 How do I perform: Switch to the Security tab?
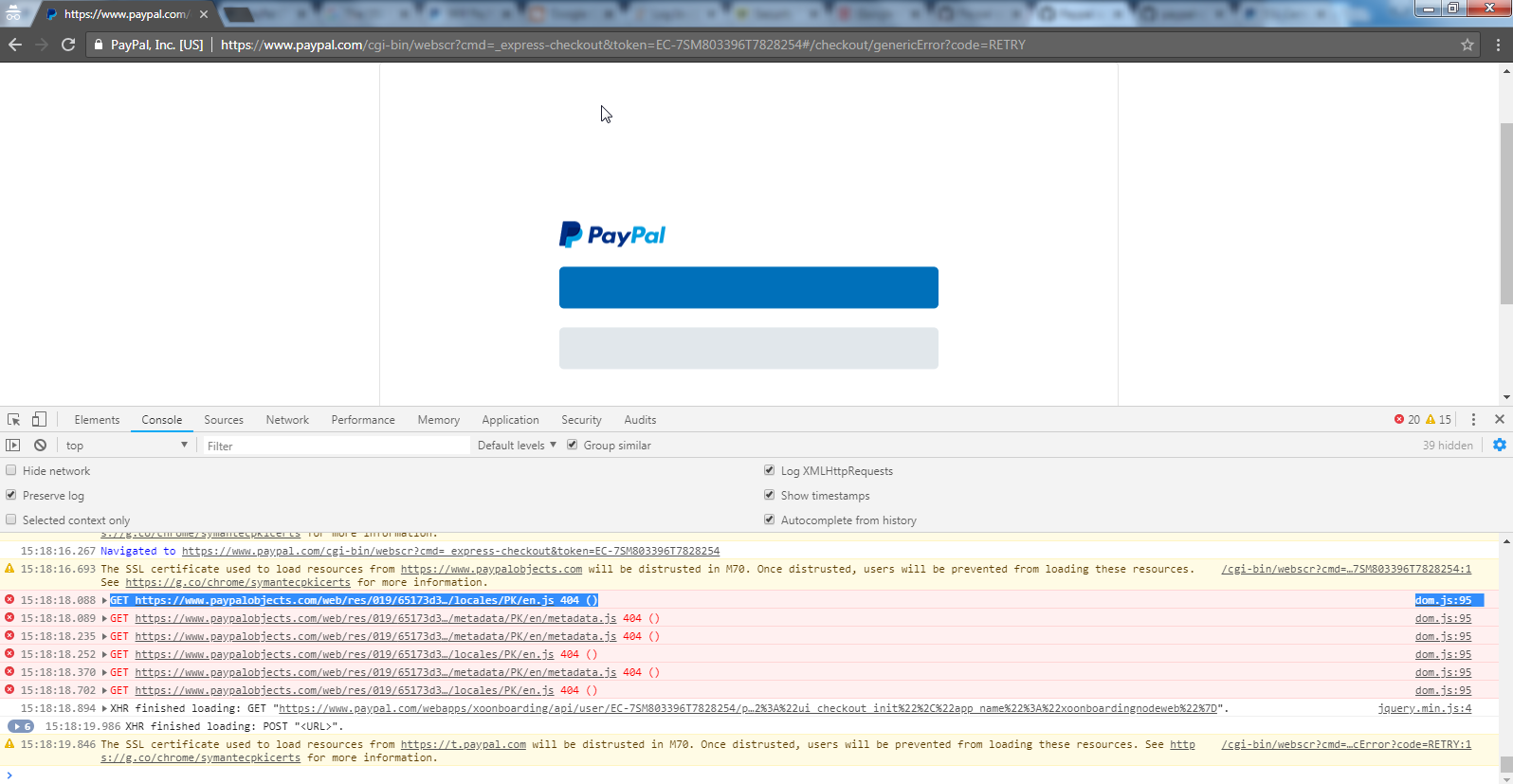point(581,419)
